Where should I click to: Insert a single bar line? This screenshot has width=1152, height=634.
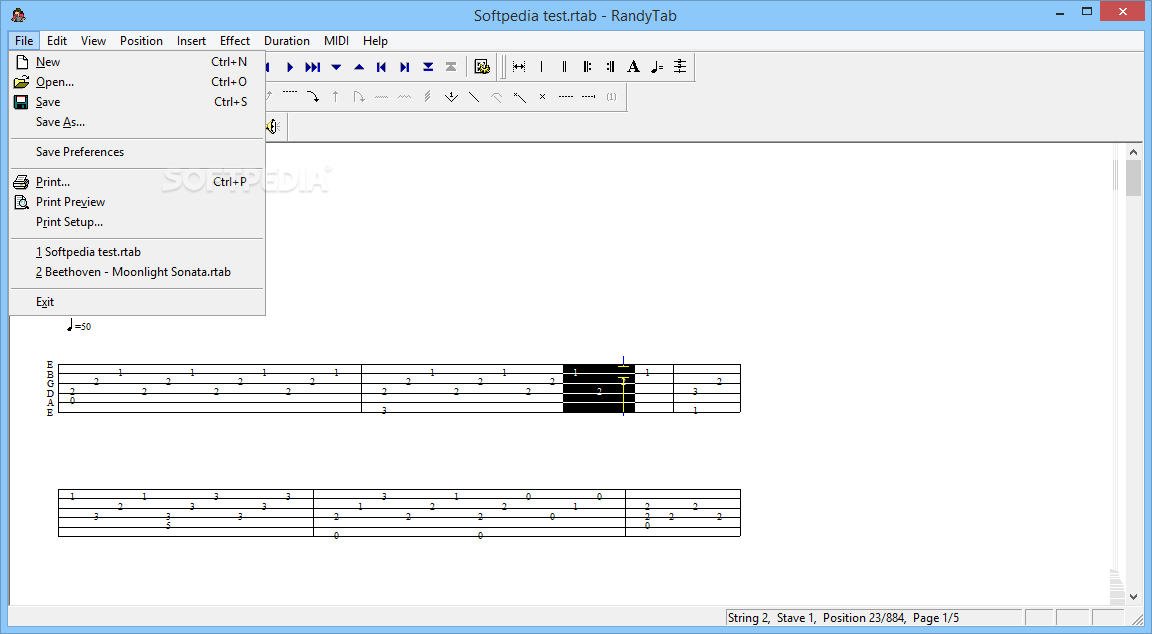tap(541, 67)
